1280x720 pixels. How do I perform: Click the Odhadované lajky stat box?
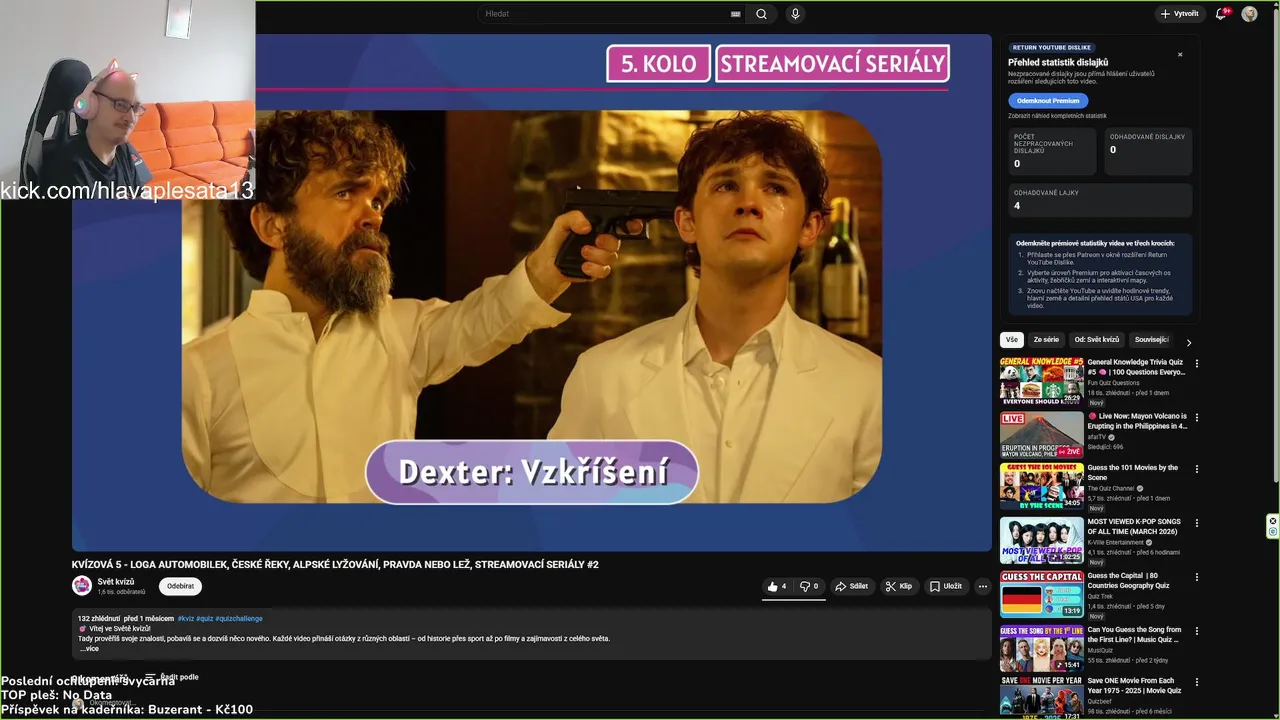[x=1100, y=200]
